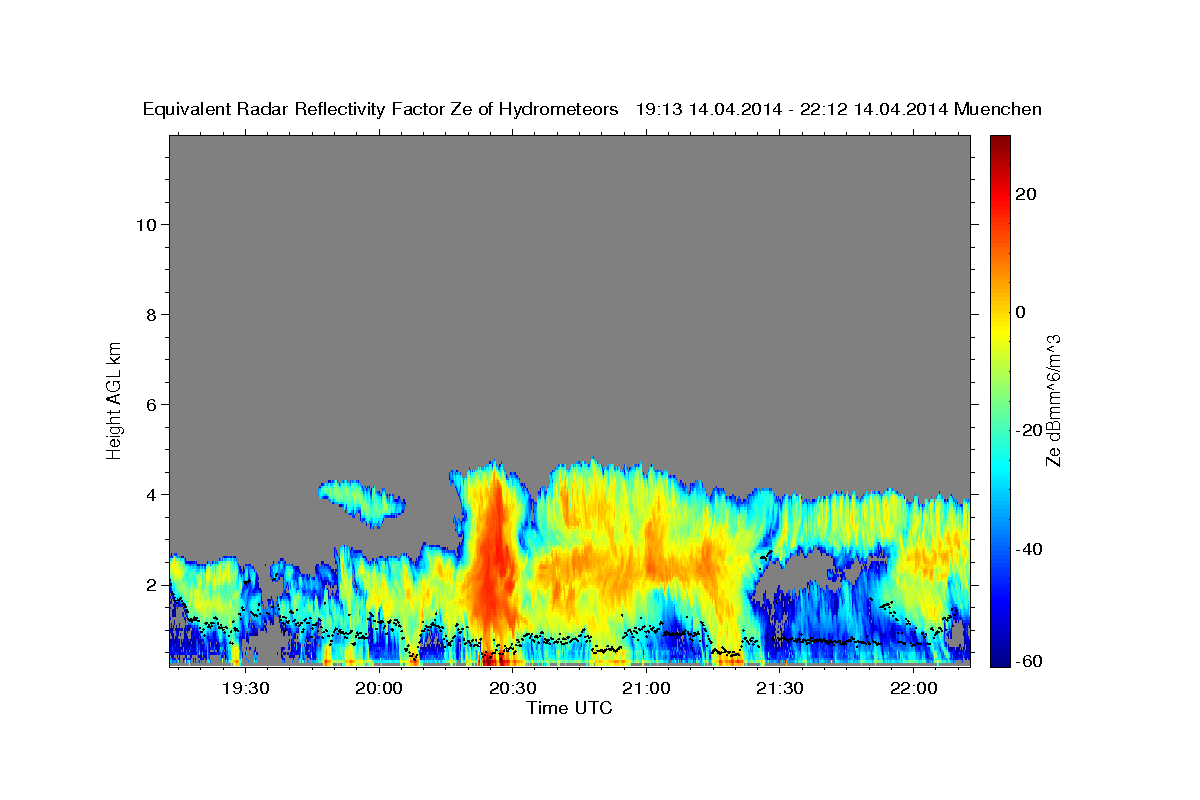The height and width of the screenshot is (800, 1200).
Task: Click the plot title 'Equivalent Radar Reflectivity Factor Ze of Hydrometeors'
Action: [x=381, y=109]
